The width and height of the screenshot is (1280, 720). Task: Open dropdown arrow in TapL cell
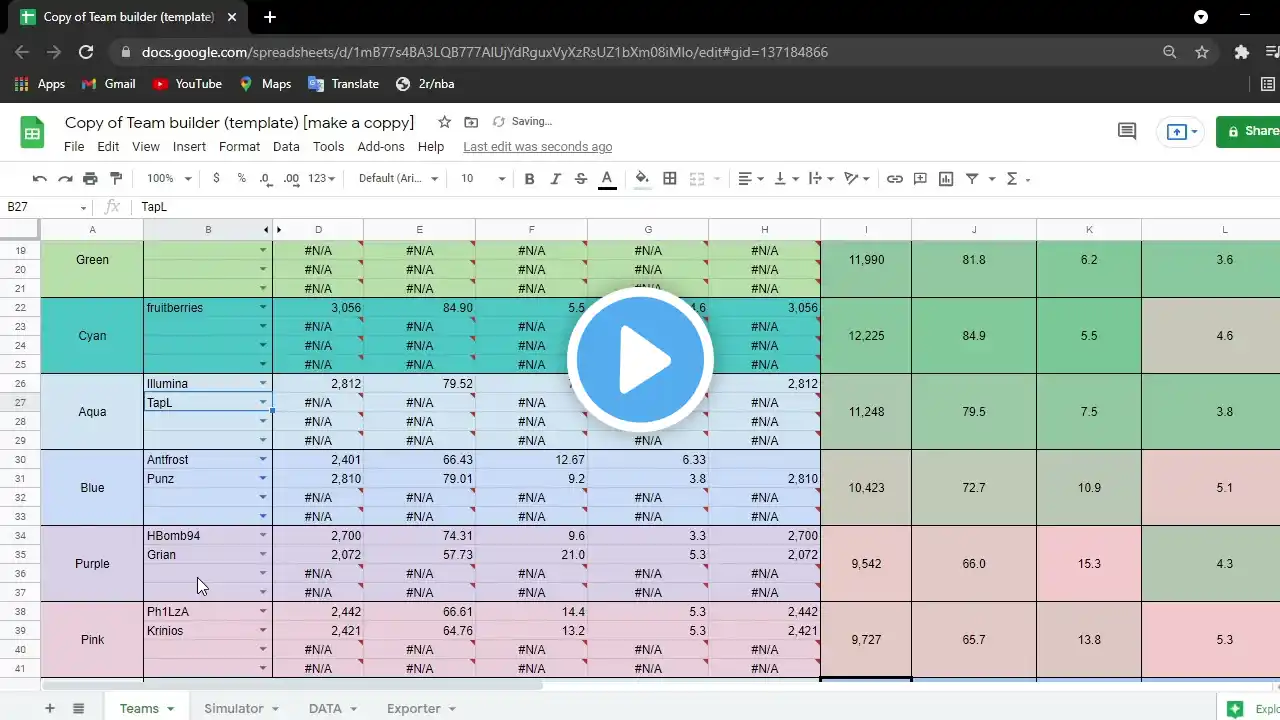click(263, 402)
